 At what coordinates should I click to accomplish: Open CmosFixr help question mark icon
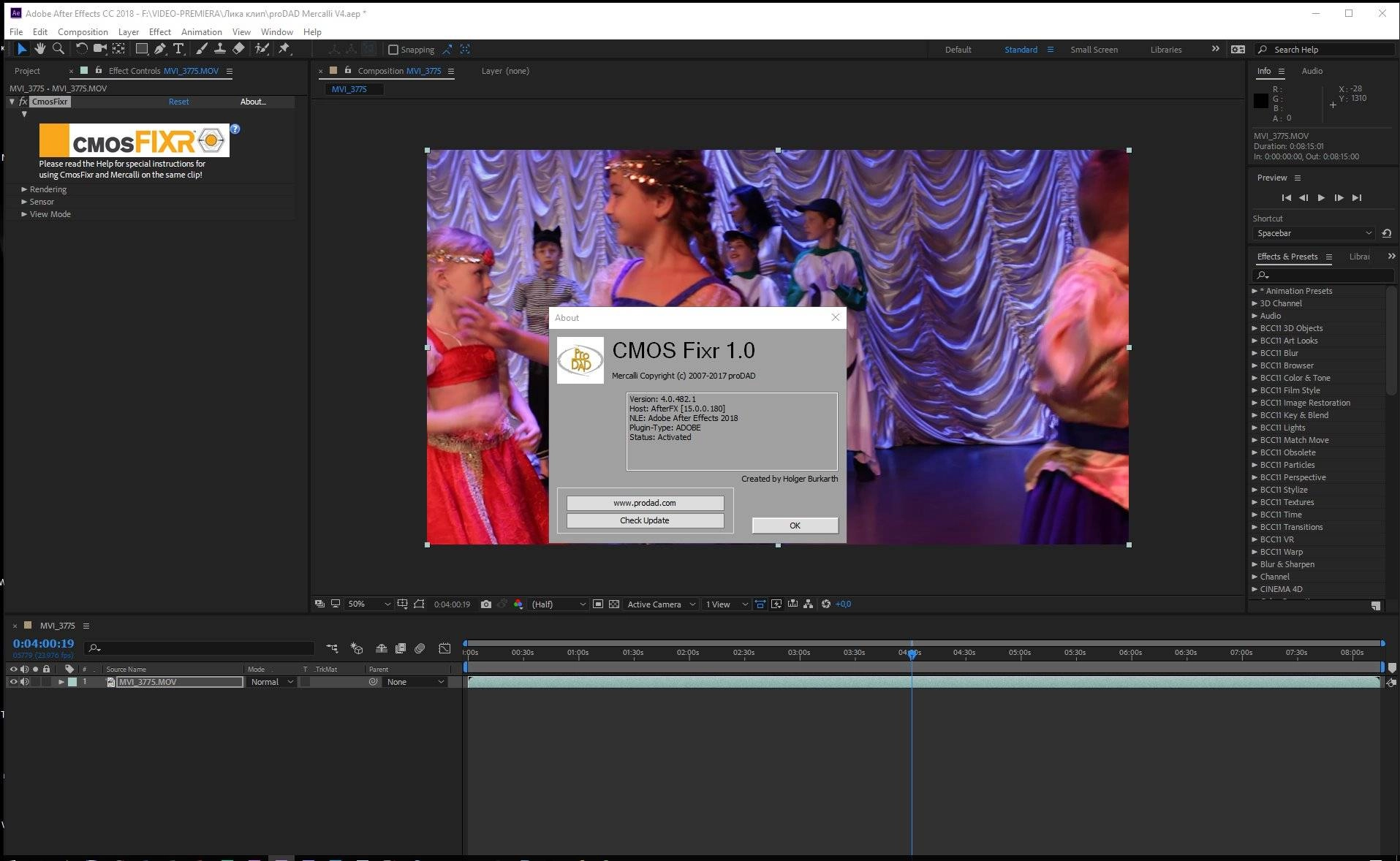(235, 129)
